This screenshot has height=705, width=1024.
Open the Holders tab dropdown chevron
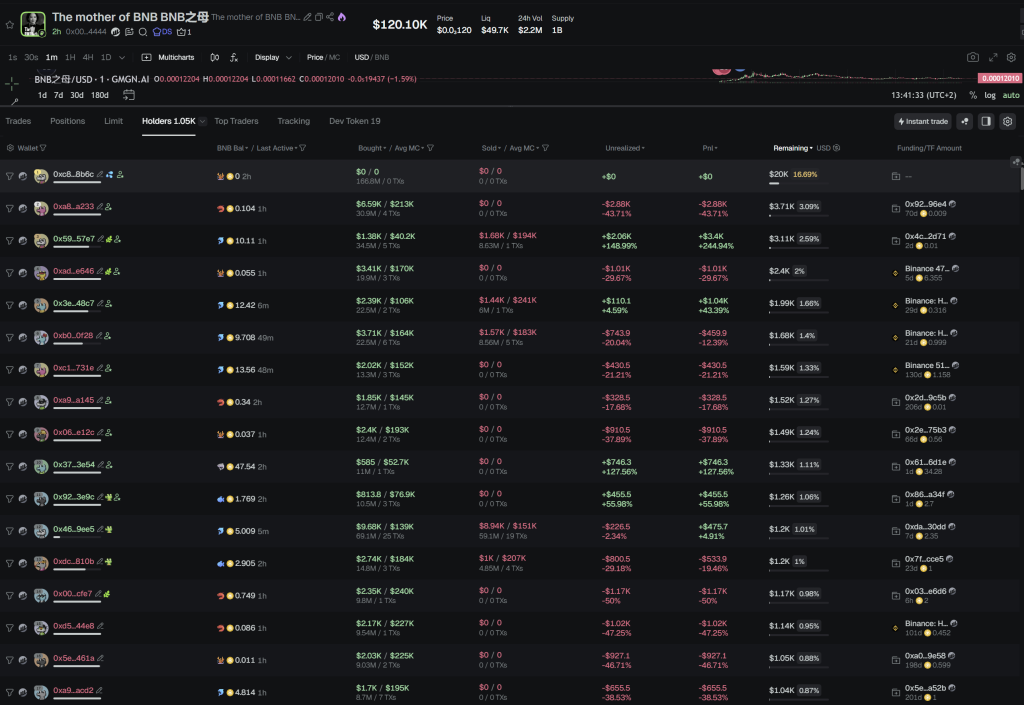tap(203, 121)
